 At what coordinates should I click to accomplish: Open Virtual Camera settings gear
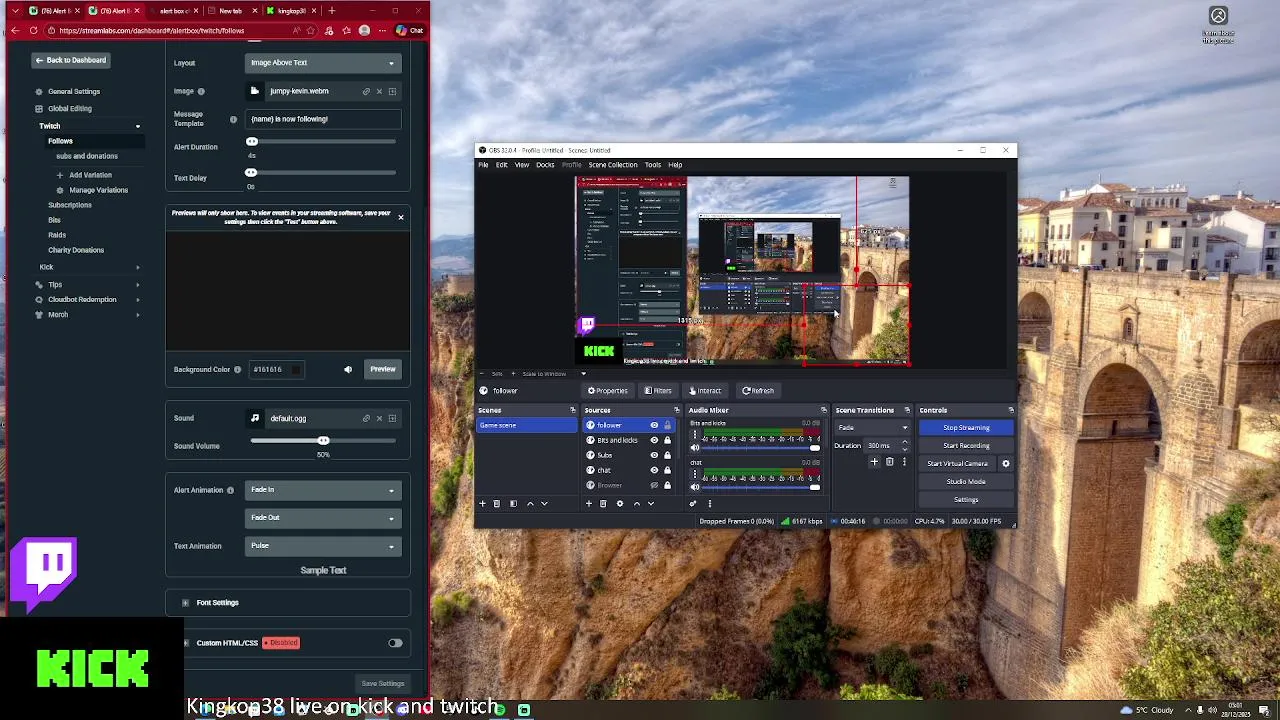pyautogui.click(x=1006, y=464)
